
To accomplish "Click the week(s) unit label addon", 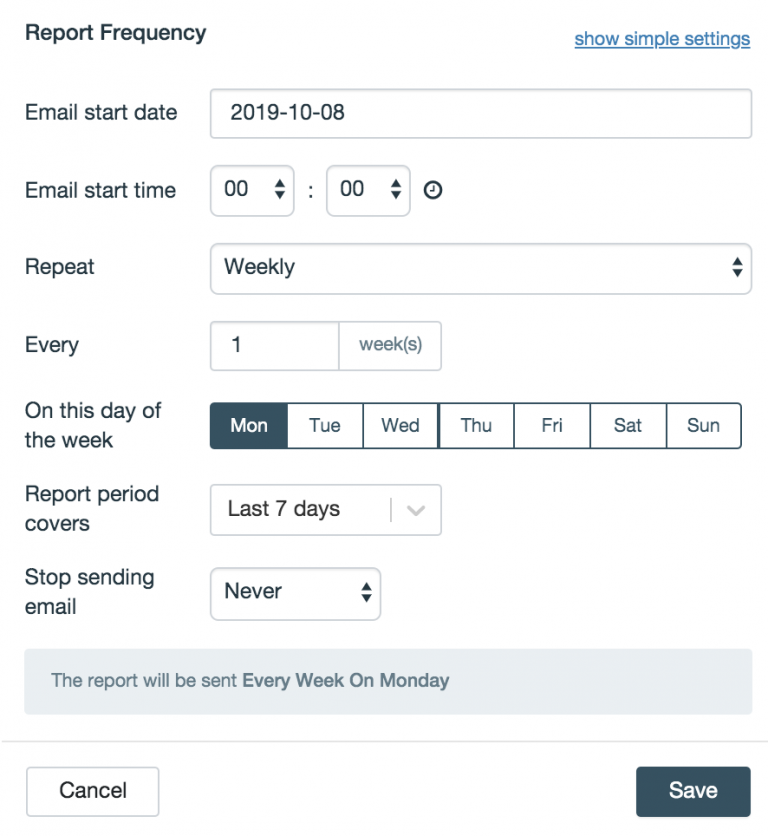I will (390, 346).
